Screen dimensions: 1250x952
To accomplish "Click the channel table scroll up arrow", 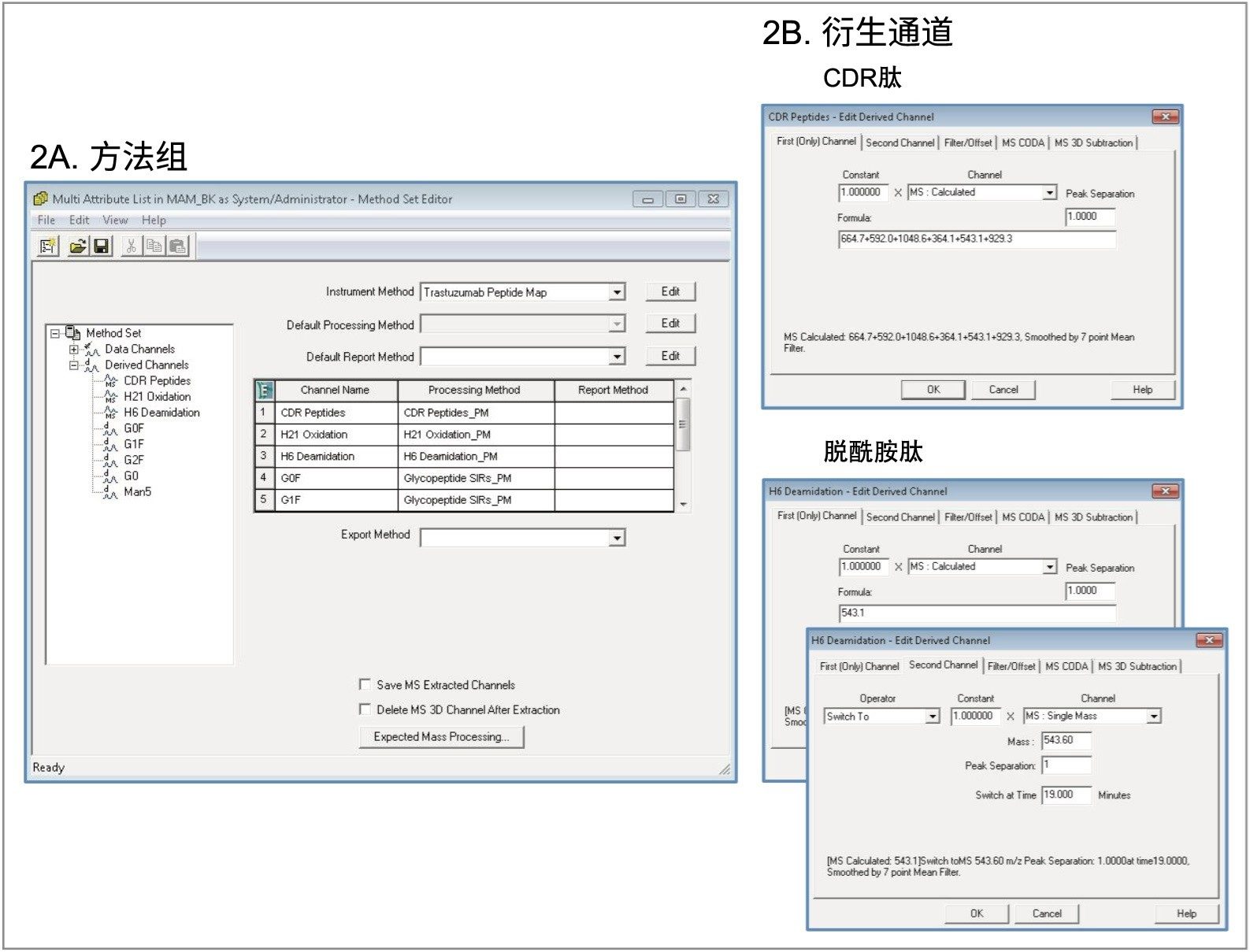I will (683, 389).
